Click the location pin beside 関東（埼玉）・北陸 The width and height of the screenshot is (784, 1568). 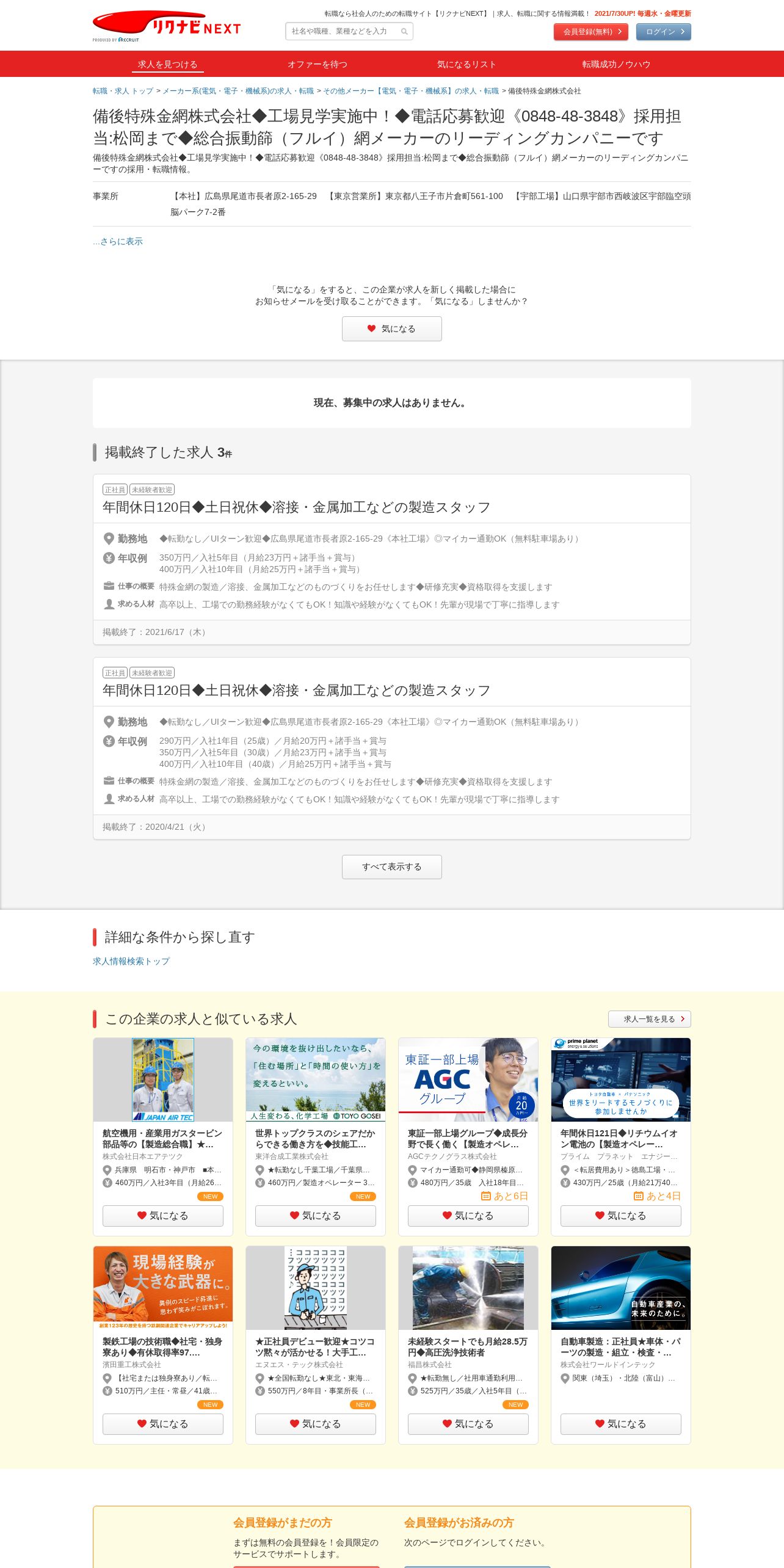565,1378
